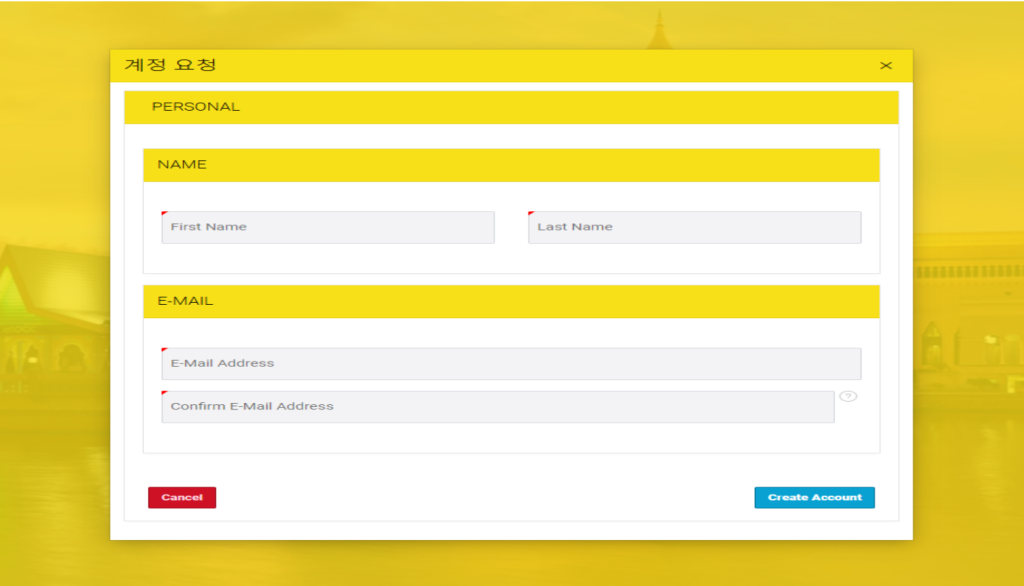1024x586 pixels.
Task: Click into the Last Name field
Action: click(694, 227)
